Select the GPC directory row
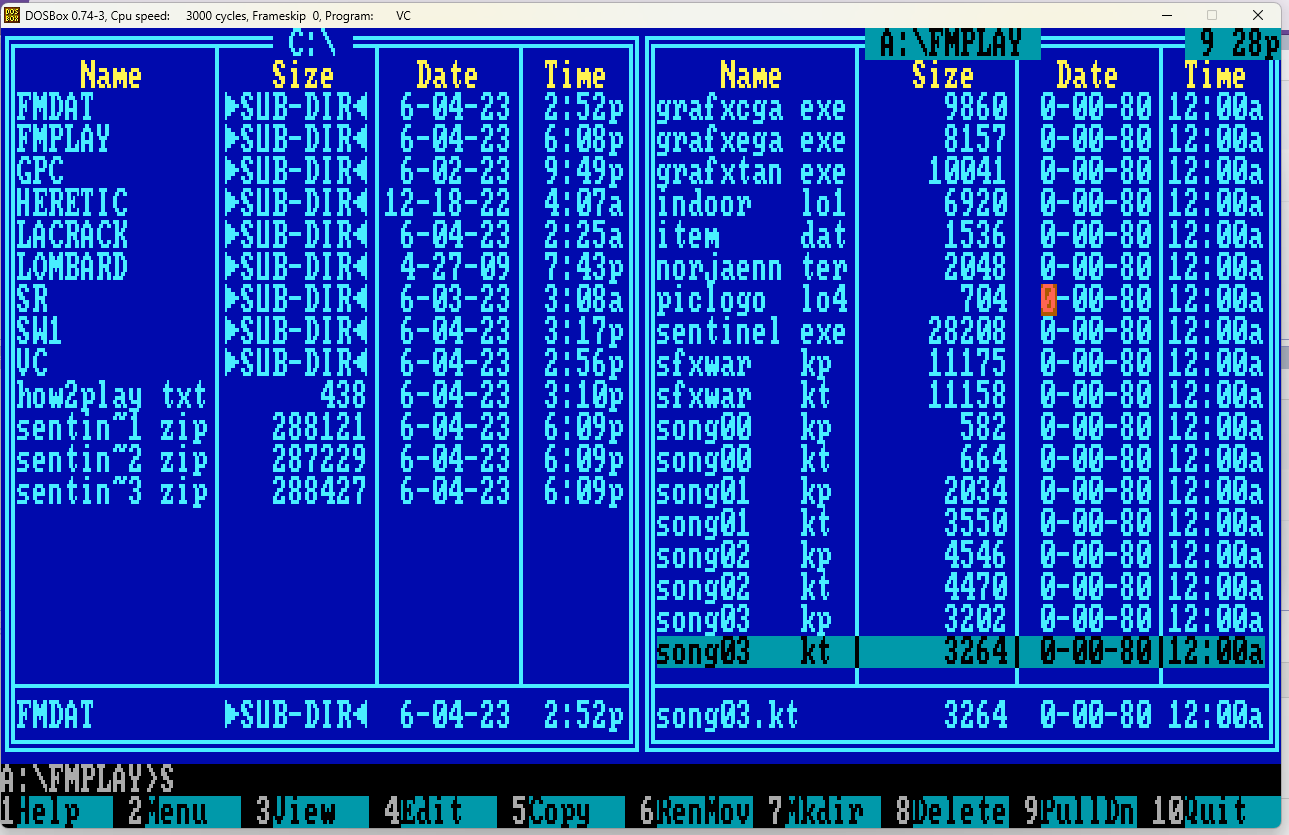The height and width of the screenshot is (835, 1289). (320, 171)
